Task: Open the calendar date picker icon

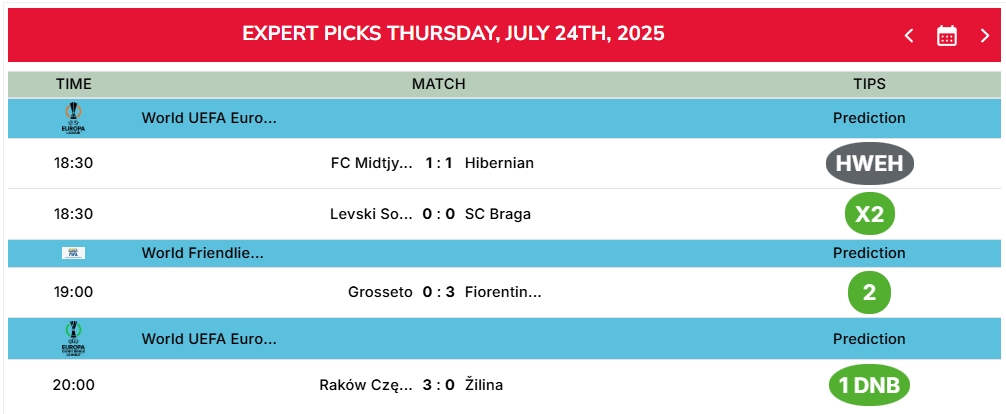Action: [x=946, y=36]
